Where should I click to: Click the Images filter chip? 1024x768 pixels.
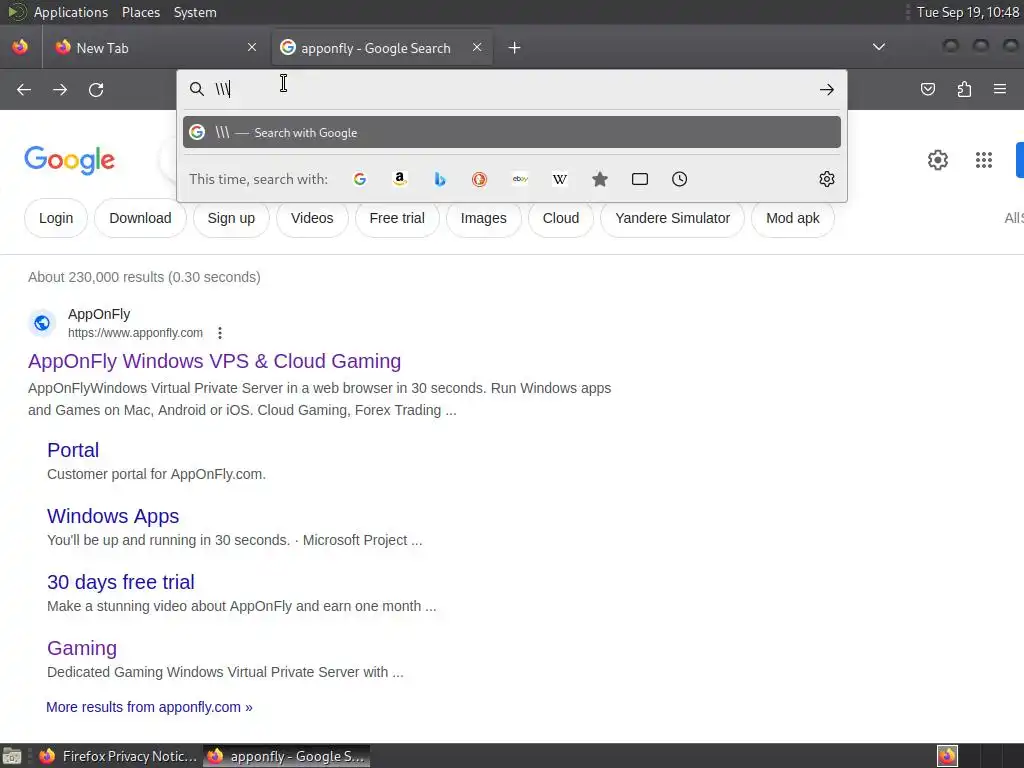(484, 218)
